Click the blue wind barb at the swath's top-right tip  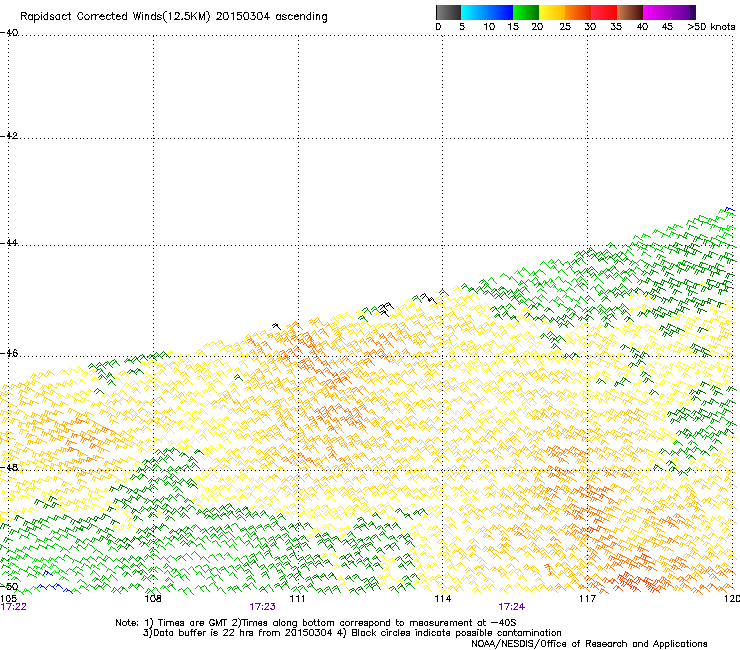pyautogui.click(x=730, y=209)
